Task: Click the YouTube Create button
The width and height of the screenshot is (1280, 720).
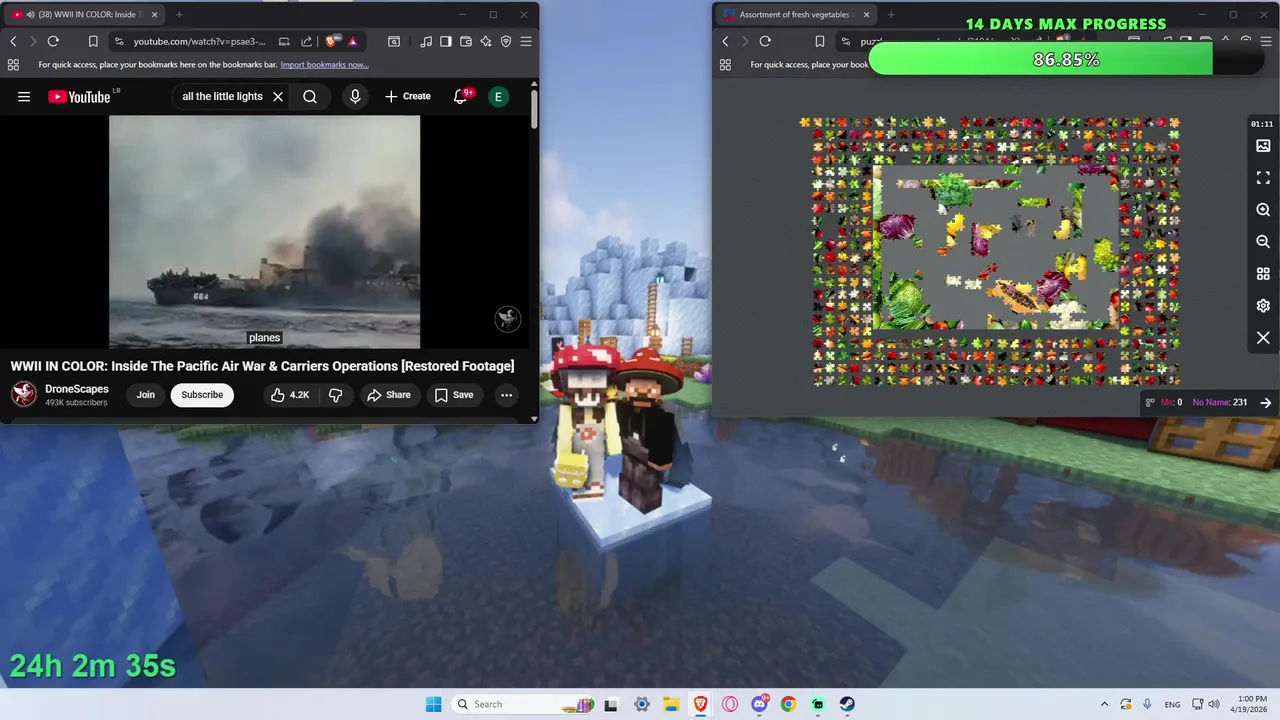Action: coord(408,97)
